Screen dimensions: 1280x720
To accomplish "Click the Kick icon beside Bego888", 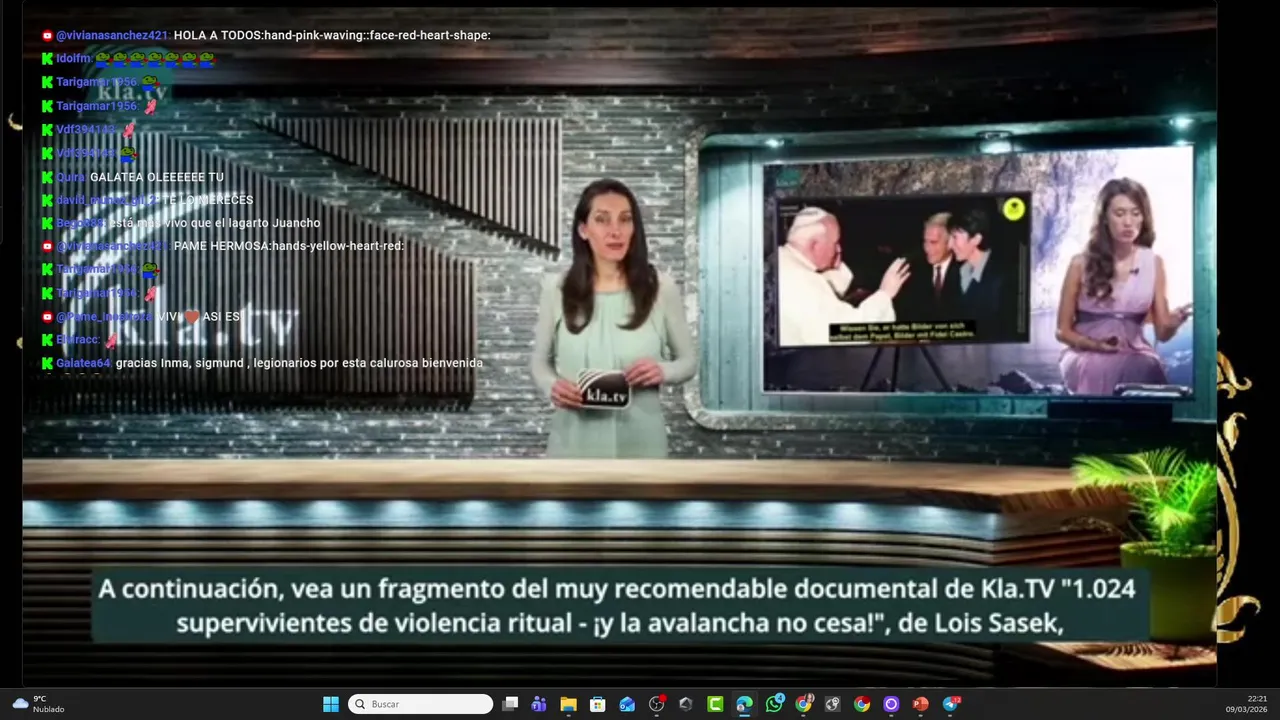I will point(47,223).
